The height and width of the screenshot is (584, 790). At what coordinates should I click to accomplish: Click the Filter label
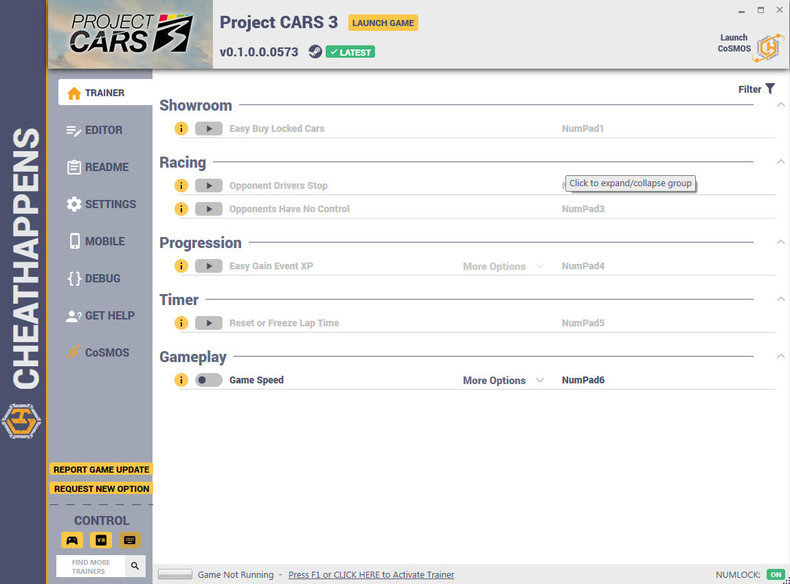click(750, 89)
